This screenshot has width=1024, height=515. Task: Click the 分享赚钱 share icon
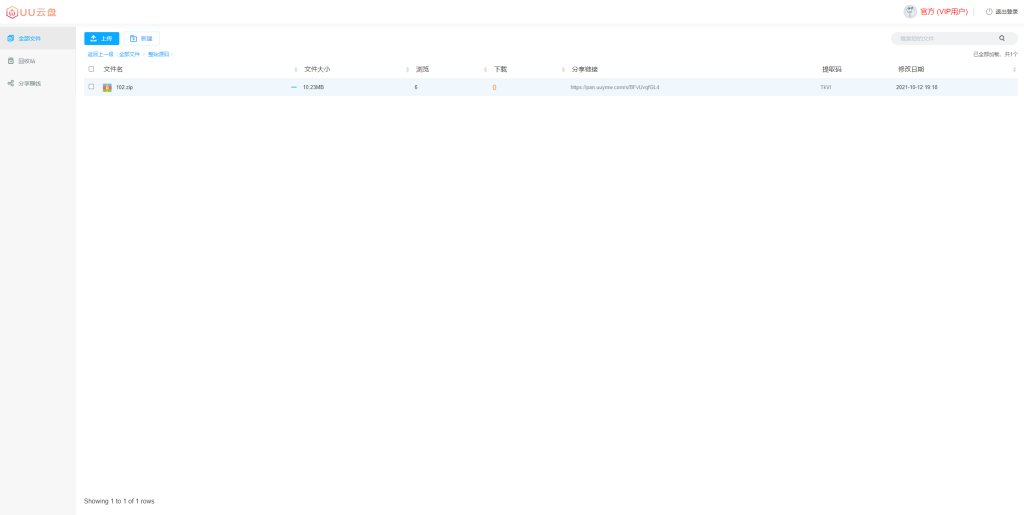10,84
